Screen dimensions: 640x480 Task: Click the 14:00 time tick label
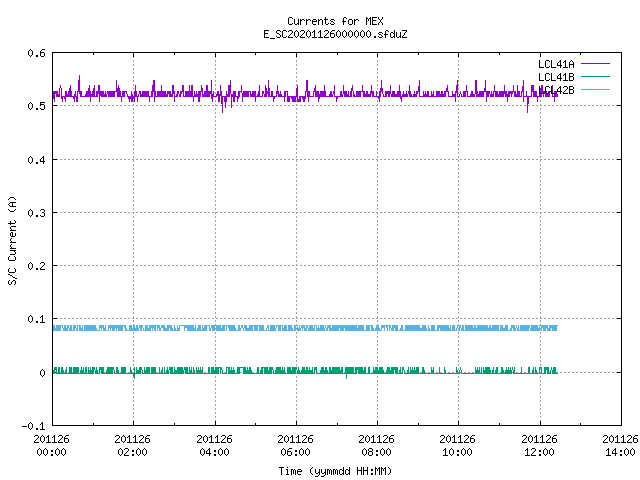point(620,452)
